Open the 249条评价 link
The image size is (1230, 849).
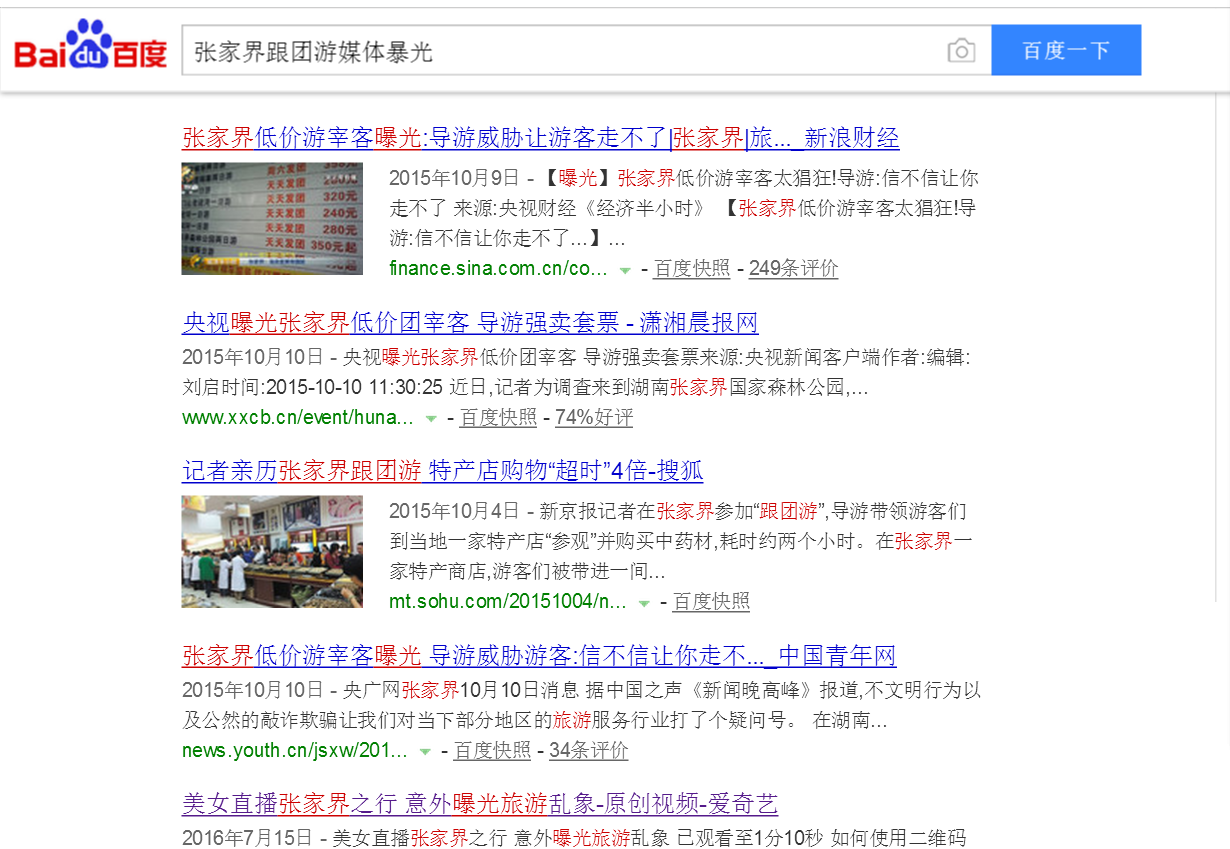pyautogui.click(x=793, y=269)
